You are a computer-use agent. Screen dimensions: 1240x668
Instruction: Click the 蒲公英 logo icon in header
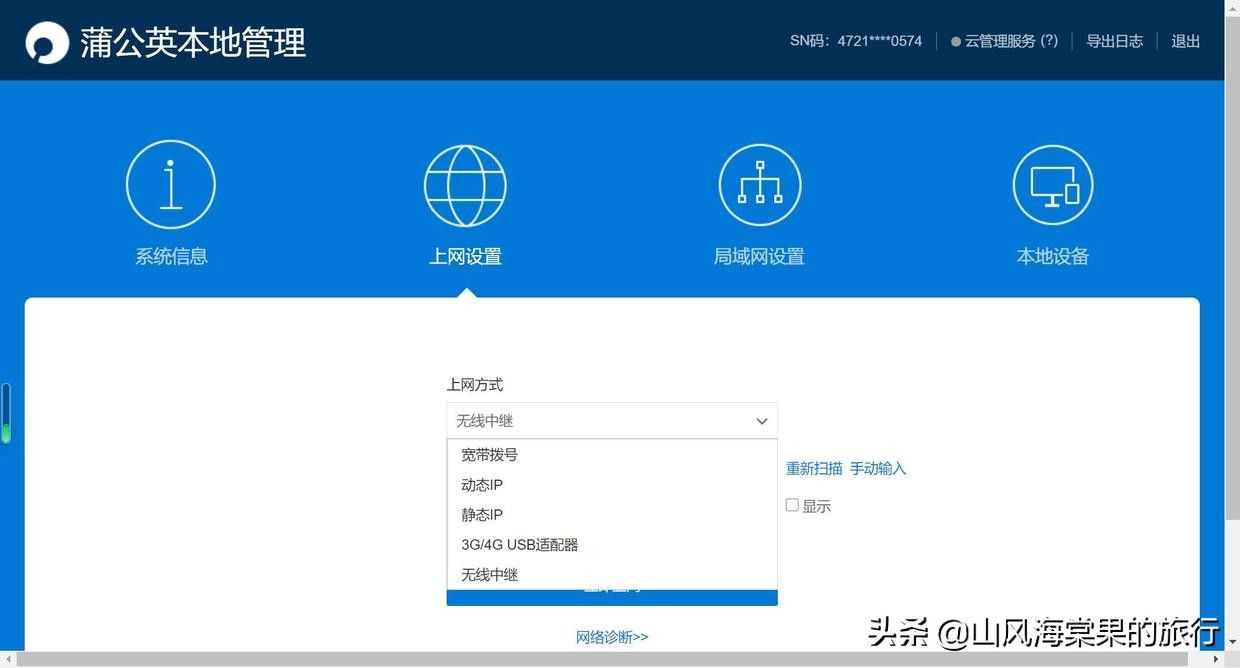47,42
